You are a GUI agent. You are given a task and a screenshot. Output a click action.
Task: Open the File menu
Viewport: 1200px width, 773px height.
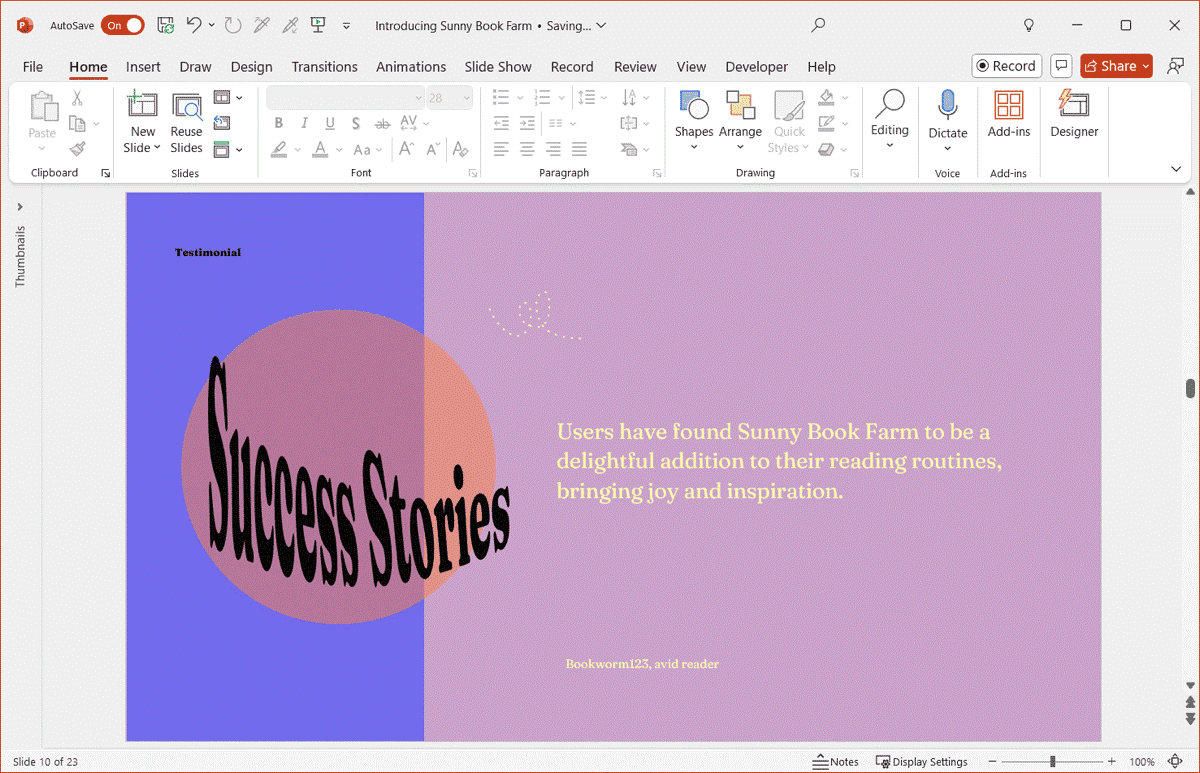(33, 67)
